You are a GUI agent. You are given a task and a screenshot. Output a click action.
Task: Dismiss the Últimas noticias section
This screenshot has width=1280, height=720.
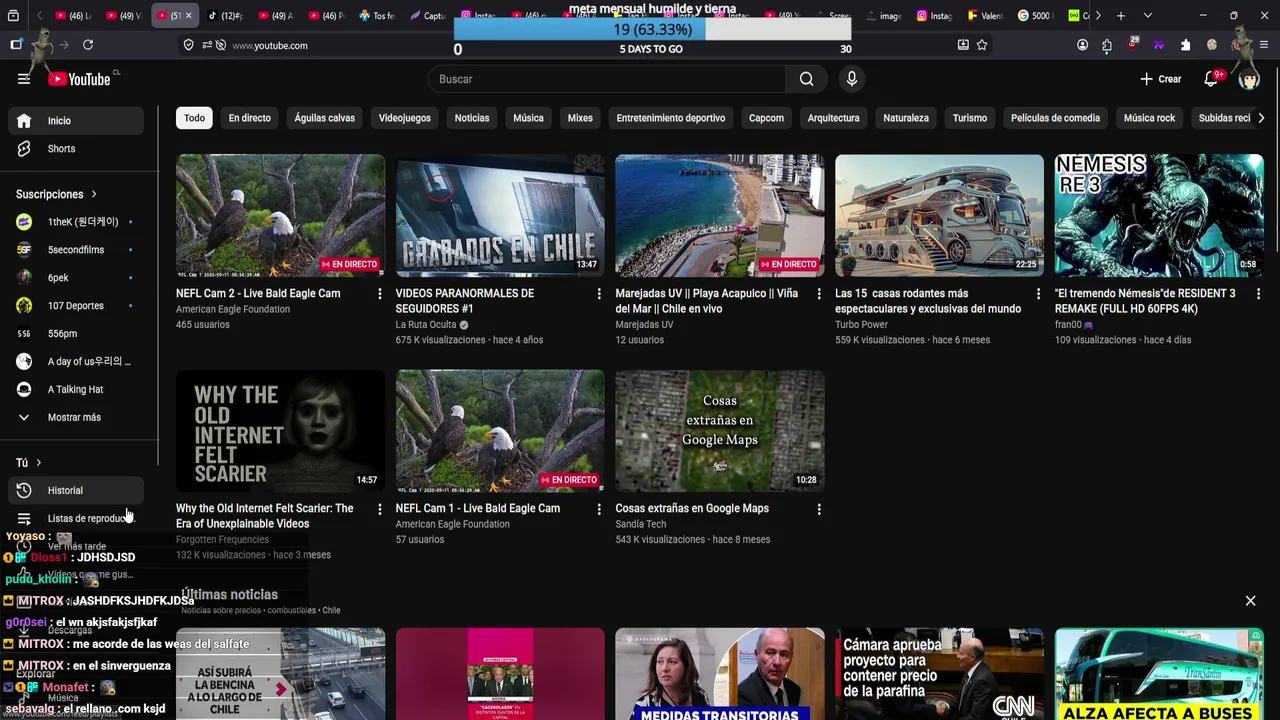1250,601
